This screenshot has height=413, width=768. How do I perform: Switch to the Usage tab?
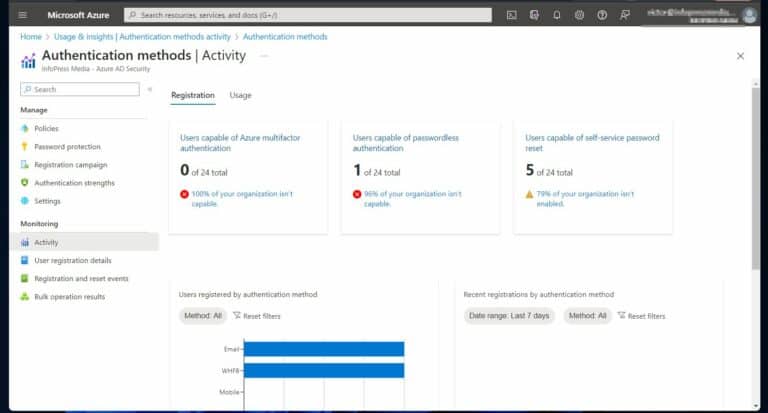[240, 95]
